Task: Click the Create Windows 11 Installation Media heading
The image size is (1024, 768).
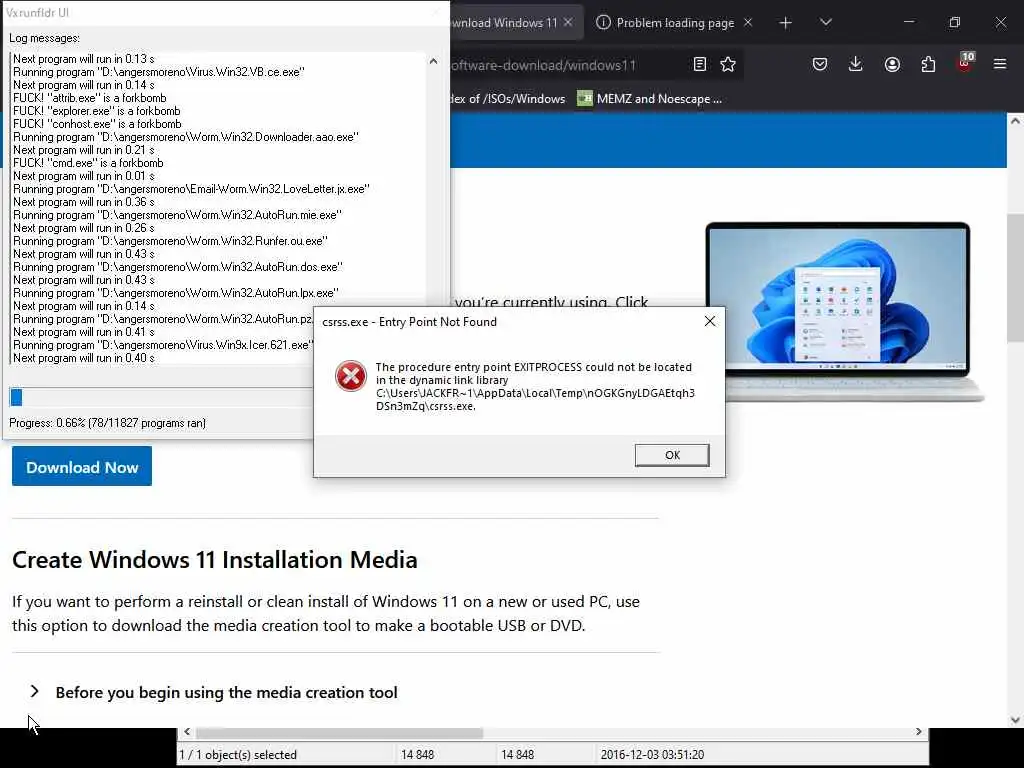Action: pos(214,560)
